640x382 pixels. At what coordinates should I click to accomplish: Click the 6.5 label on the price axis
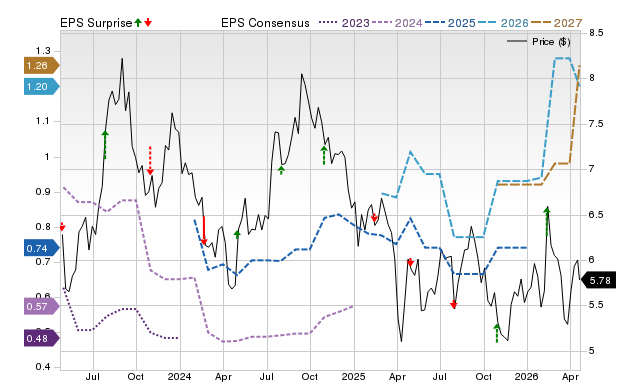coord(596,215)
